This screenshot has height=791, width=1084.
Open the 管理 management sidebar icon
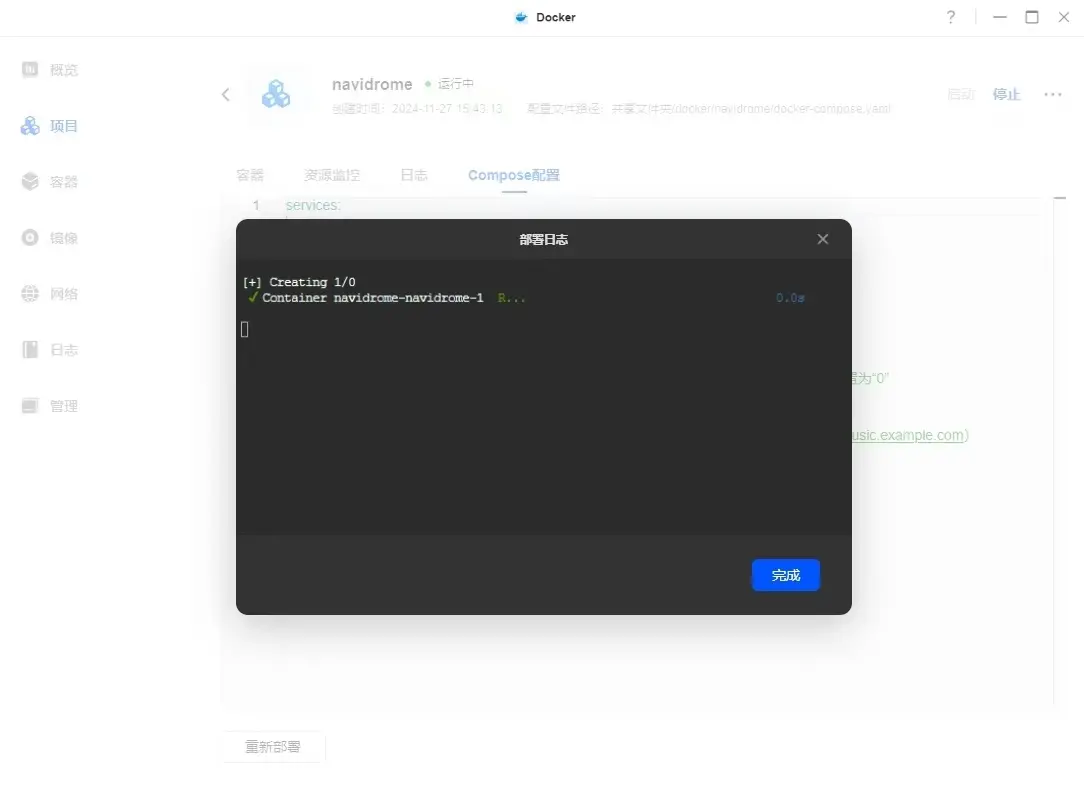30,405
